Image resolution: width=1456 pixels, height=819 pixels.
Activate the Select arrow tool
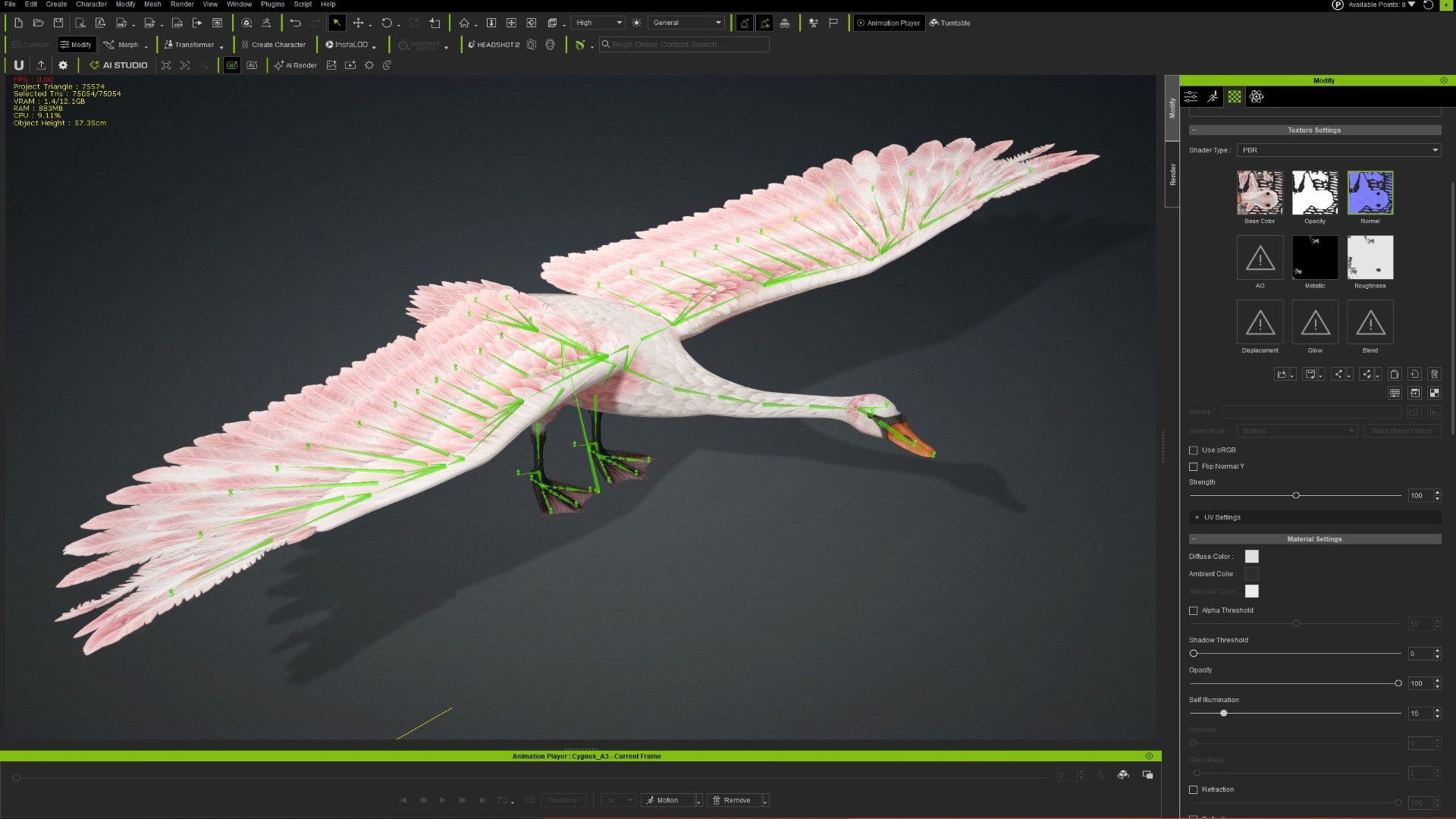click(x=337, y=23)
